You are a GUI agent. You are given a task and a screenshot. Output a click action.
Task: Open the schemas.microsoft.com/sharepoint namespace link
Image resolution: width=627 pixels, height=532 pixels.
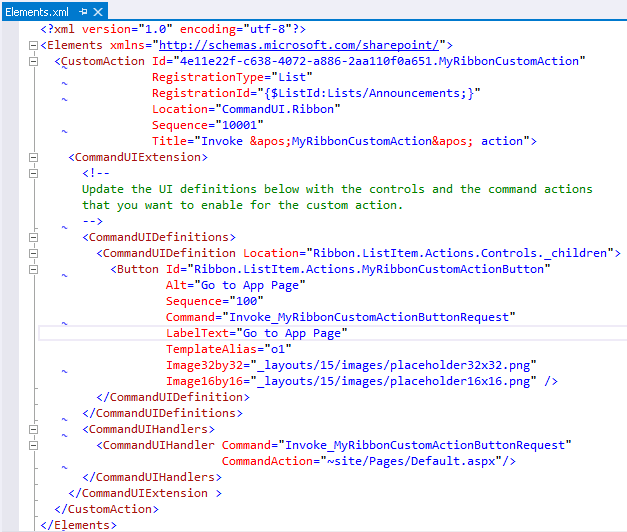point(299,45)
